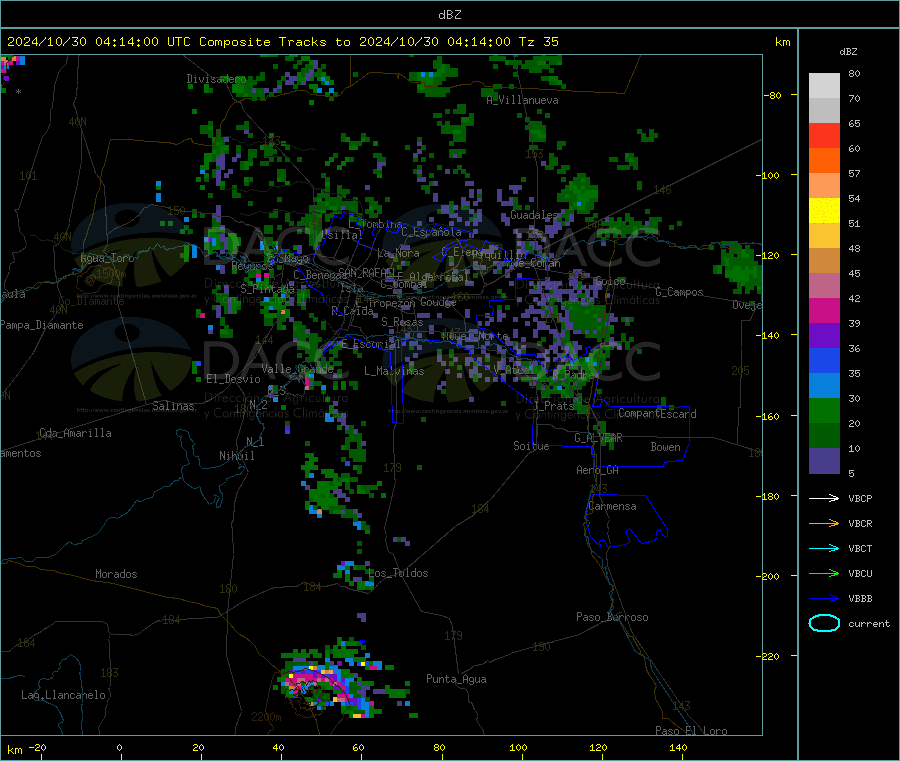Click the cyan VBCT arrow legend icon
The image size is (900, 761).
click(824, 548)
